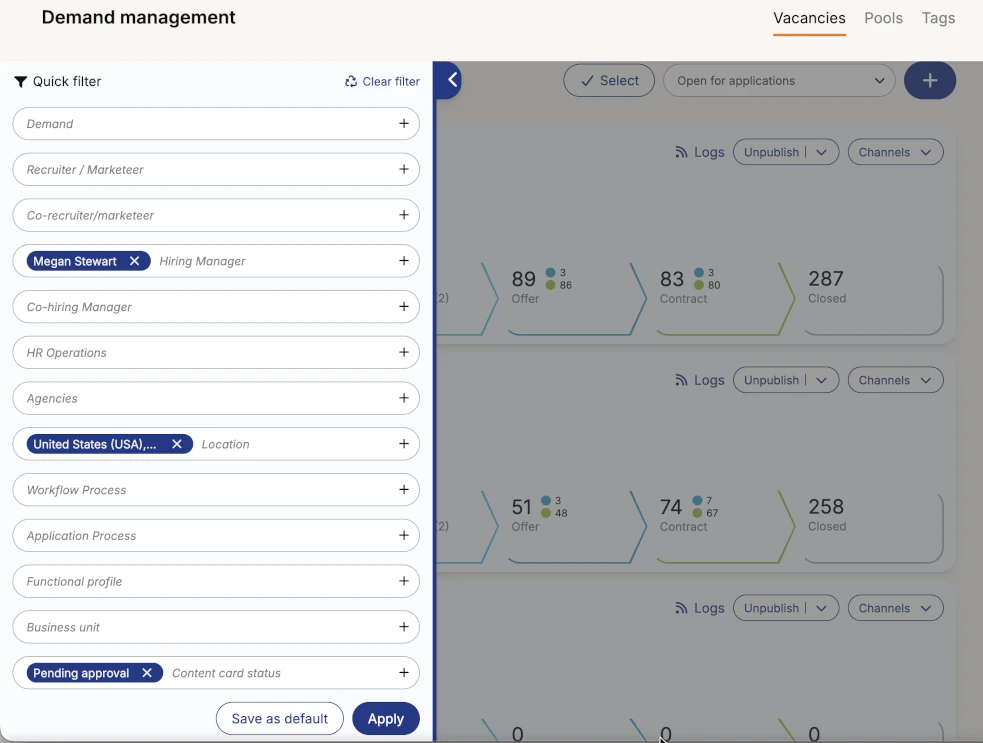Click plus icon in Functional profile field

[x=404, y=581]
